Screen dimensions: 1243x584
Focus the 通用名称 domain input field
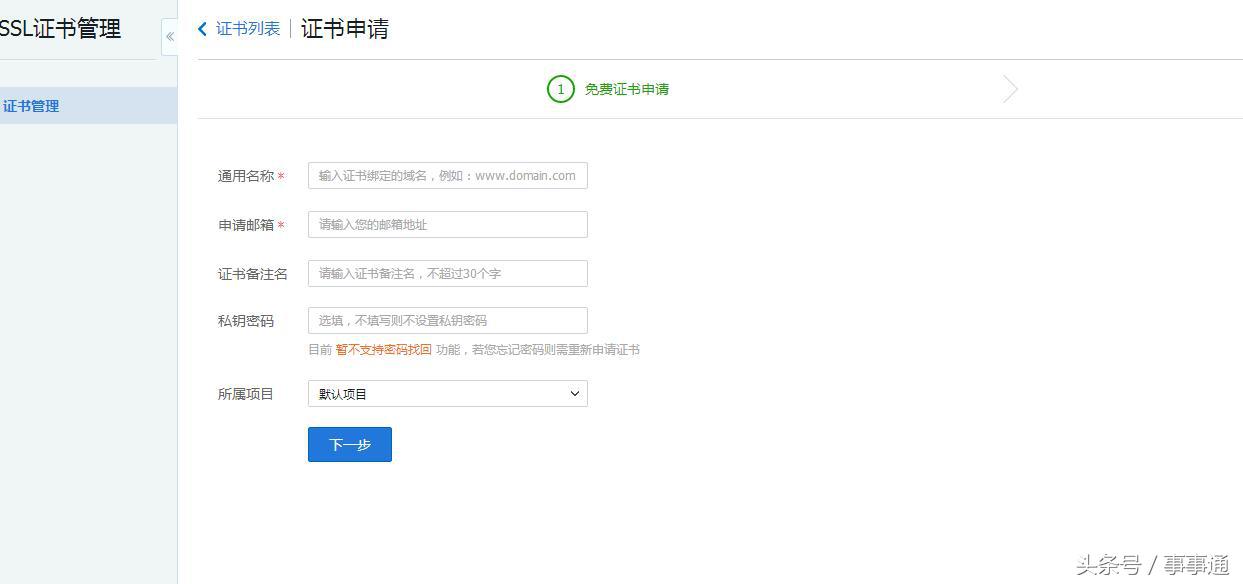pyautogui.click(x=447, y=175)
